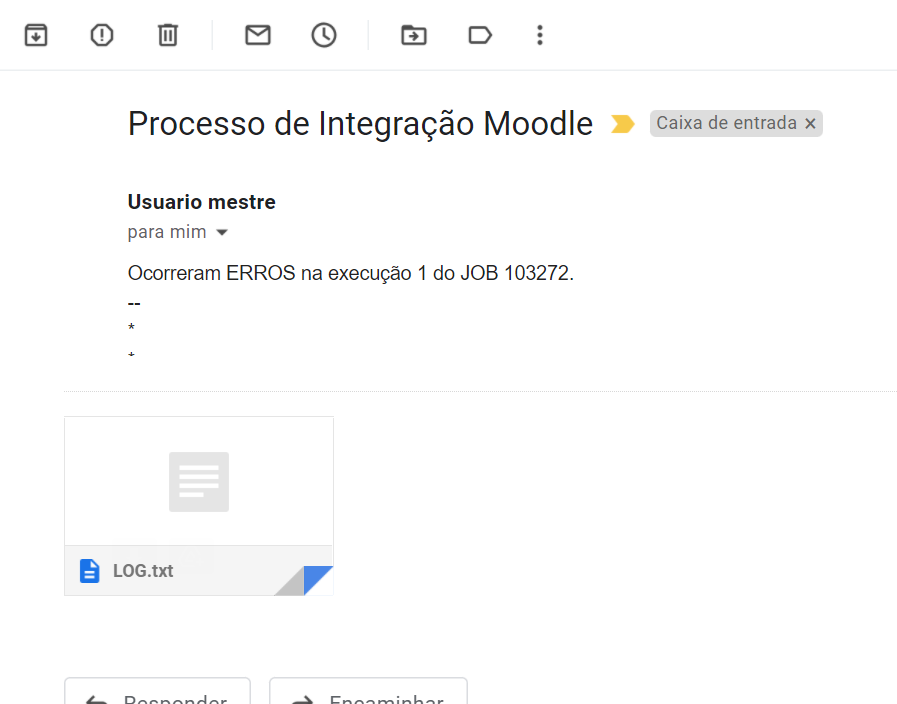Open the LOG.txt attachment preview thumbnail
The image size is (897, 704).
198,481
